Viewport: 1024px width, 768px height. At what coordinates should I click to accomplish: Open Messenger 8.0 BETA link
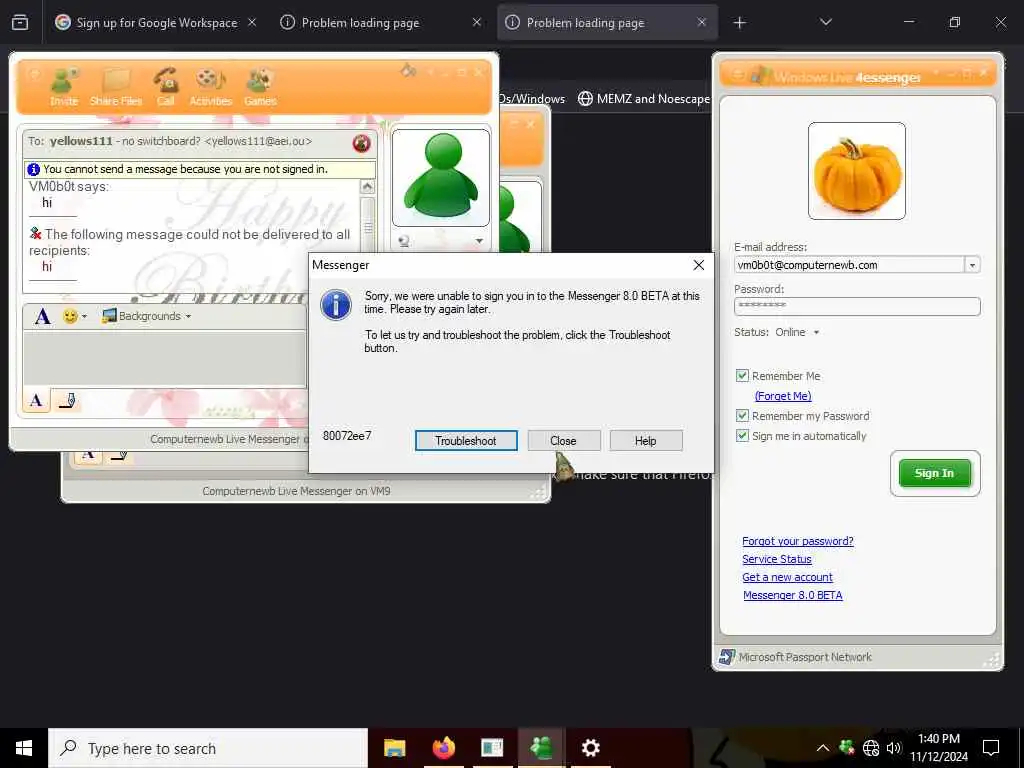(793, 595)
